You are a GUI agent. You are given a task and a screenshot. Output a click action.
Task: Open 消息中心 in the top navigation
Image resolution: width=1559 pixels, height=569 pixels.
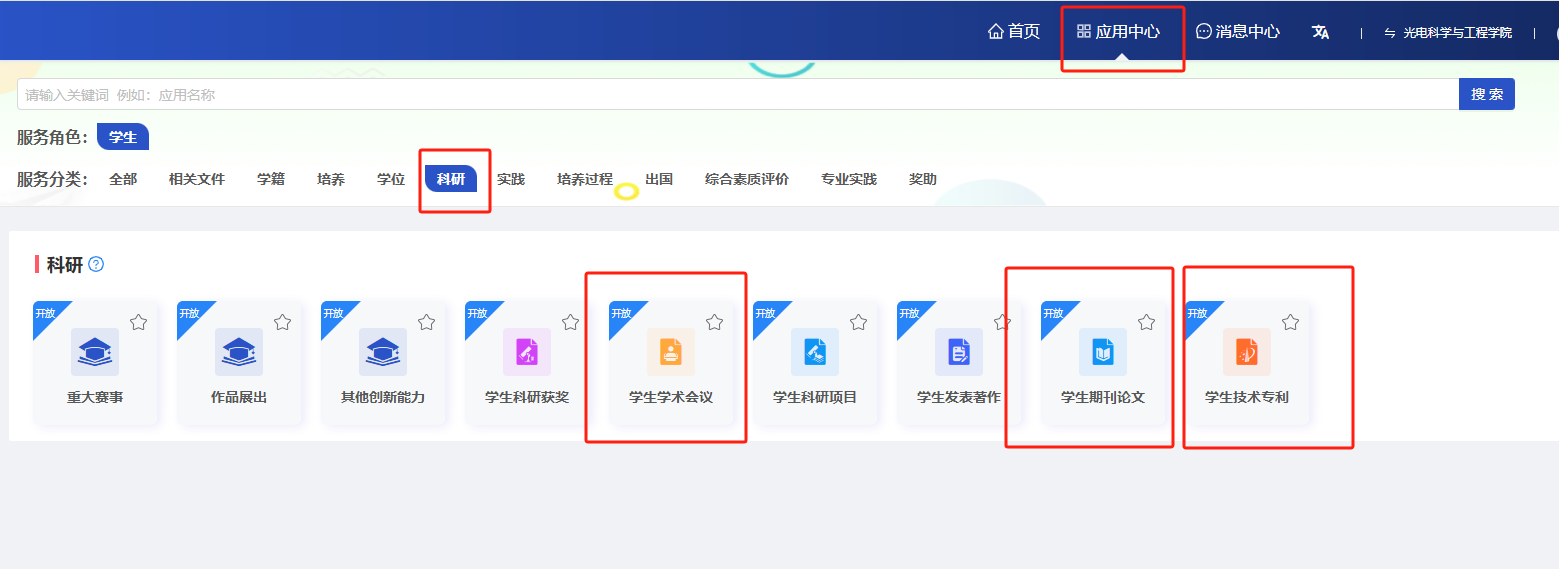(1238, 32)
